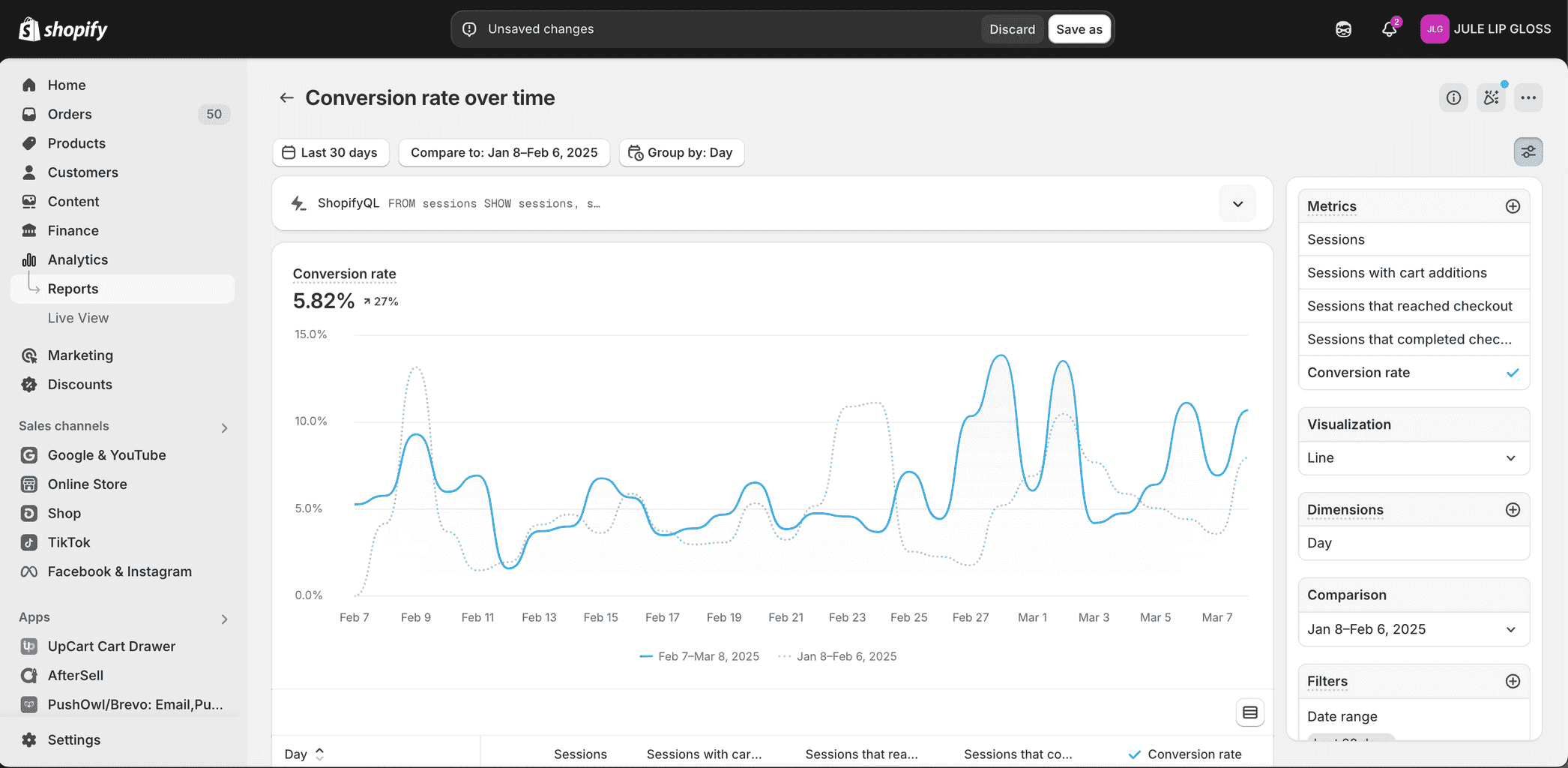The height and width of the screenshot is (768, 1568).
Task: Open Settings at the sidebar bottom
Action: point(73,739)
